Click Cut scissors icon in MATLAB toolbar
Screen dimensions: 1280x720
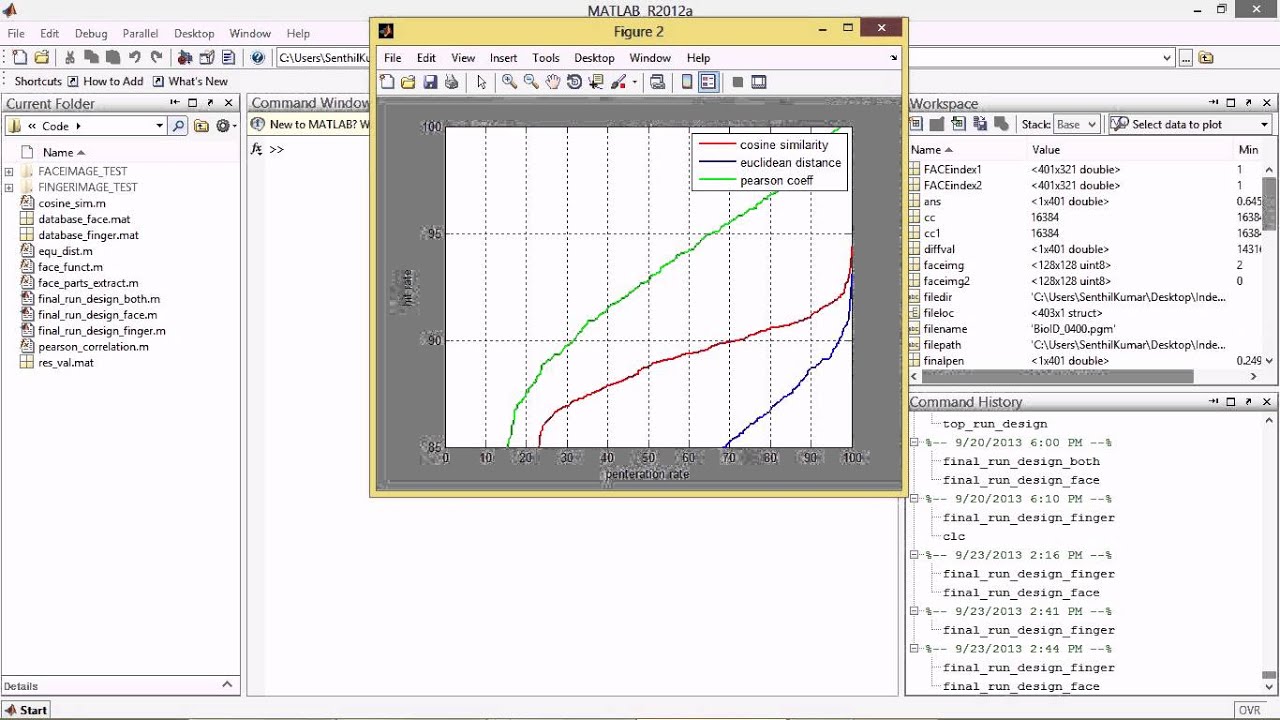click(70, 58)
